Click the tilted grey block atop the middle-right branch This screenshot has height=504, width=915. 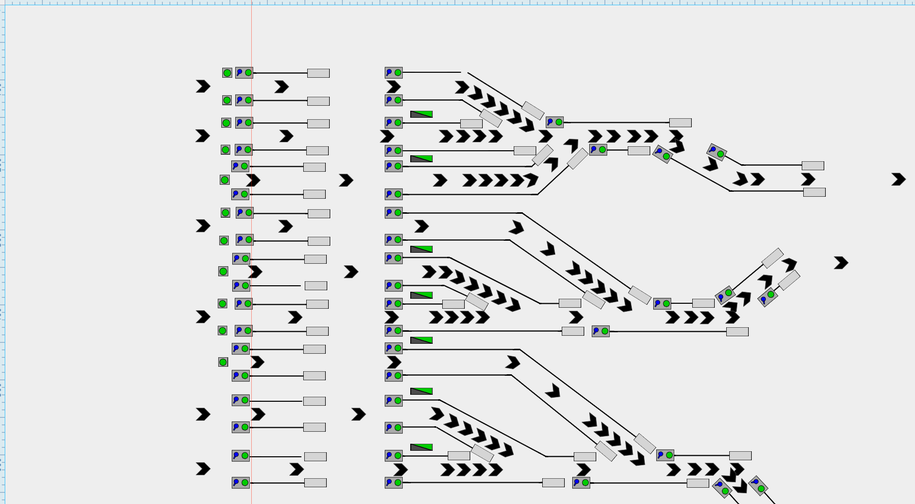point(772,258)
